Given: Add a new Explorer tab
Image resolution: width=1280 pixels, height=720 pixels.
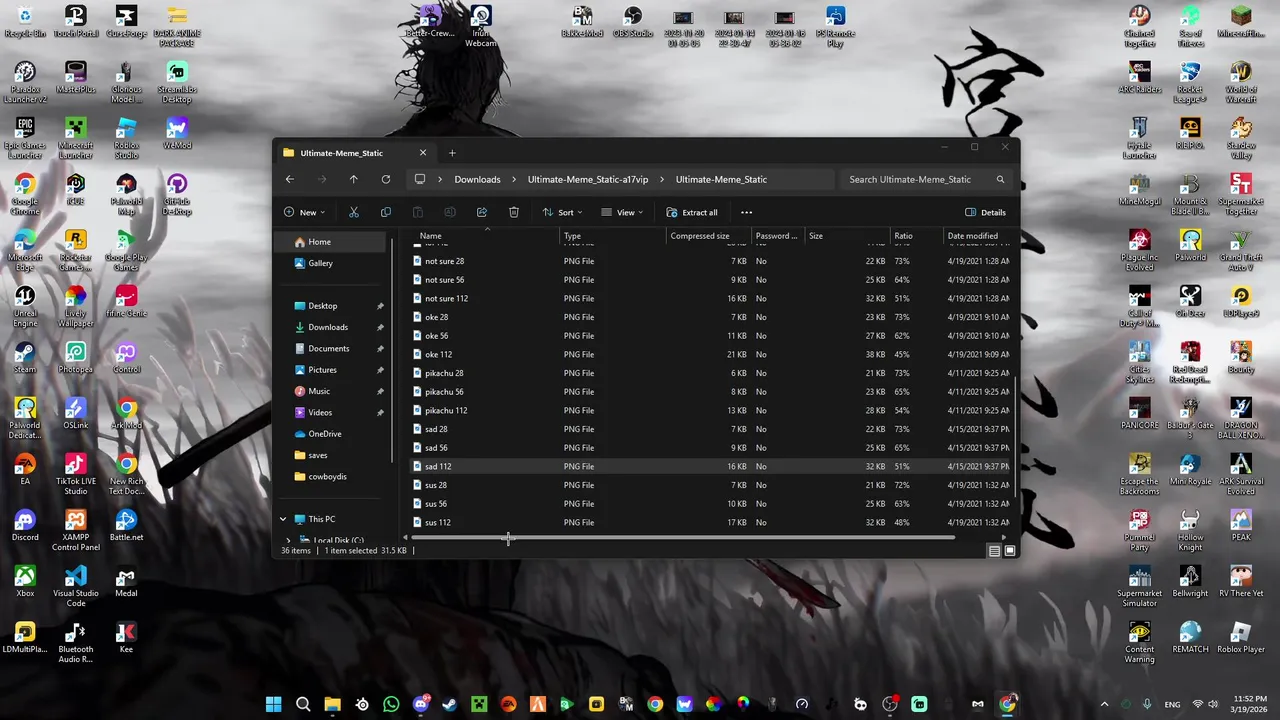Looking at the screenshot, I should pos(452,153).
